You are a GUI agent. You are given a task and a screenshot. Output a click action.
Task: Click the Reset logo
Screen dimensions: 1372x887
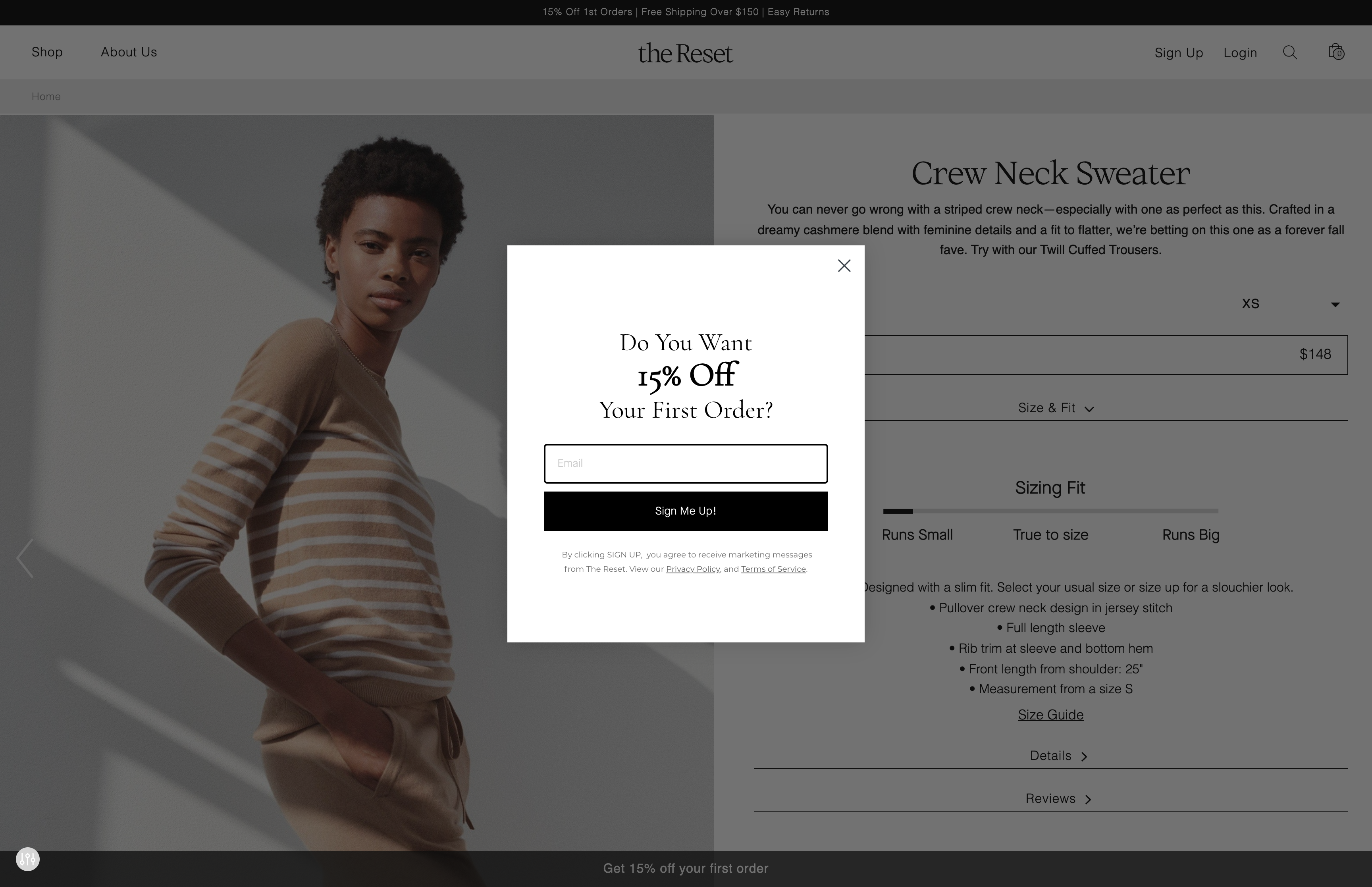coord(686,52)
